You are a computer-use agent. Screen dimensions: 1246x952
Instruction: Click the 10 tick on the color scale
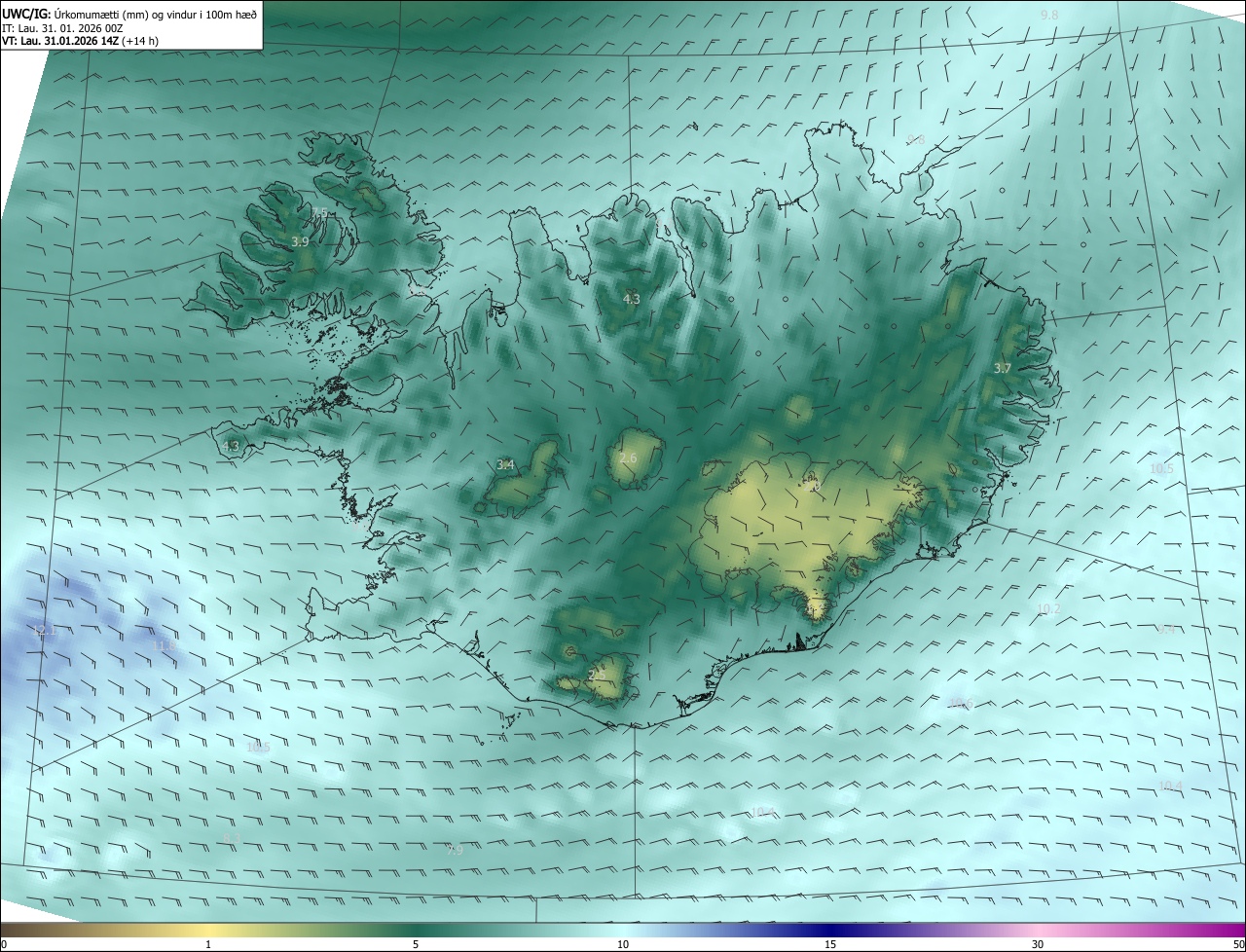(623, 944)
